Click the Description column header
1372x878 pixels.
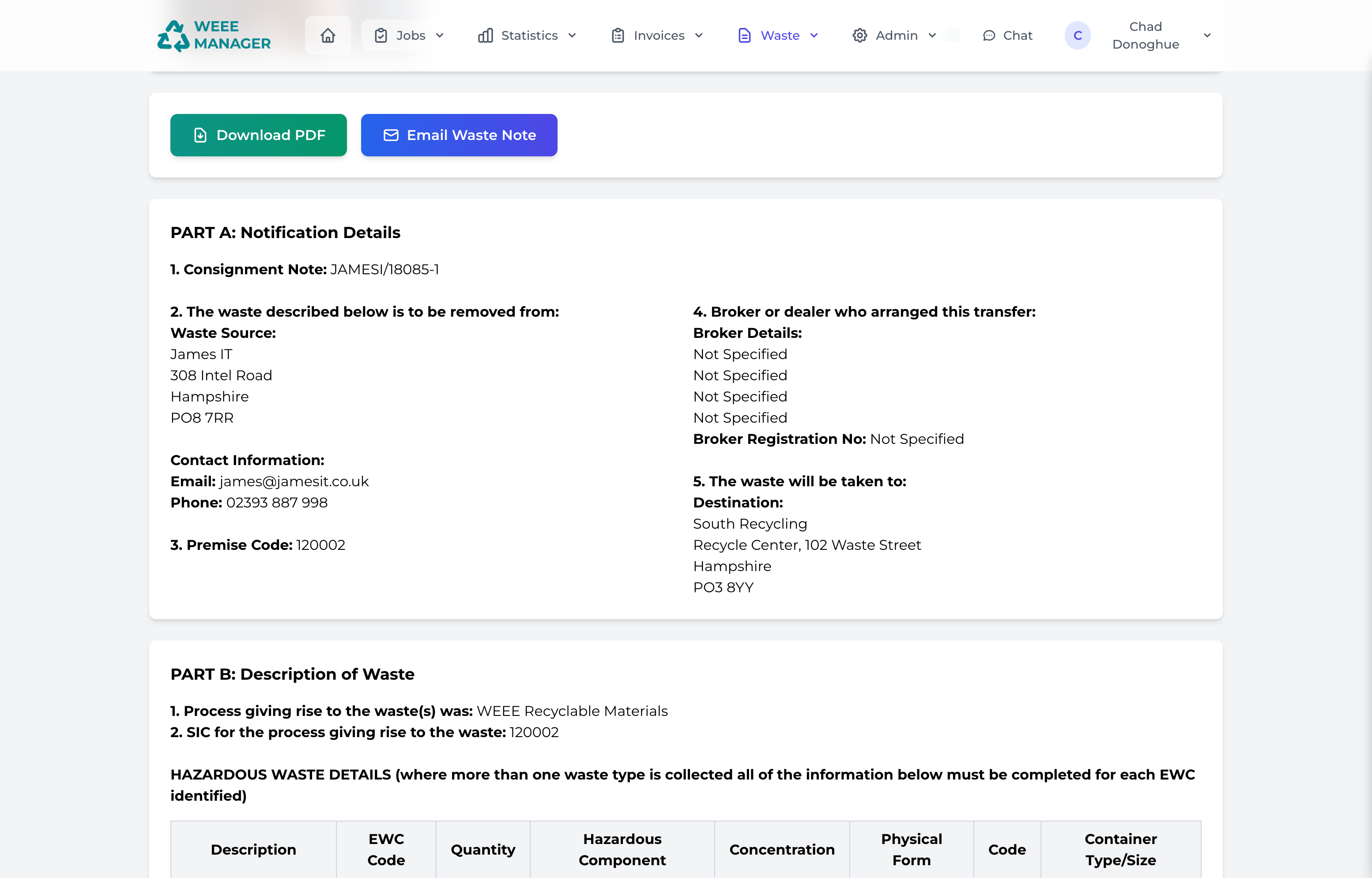pyautogui.click(x=253, y=849)
